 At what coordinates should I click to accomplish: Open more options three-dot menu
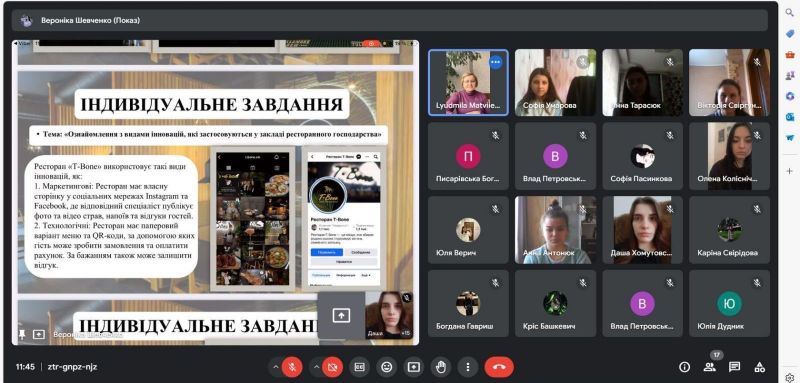tap(467, 367)
